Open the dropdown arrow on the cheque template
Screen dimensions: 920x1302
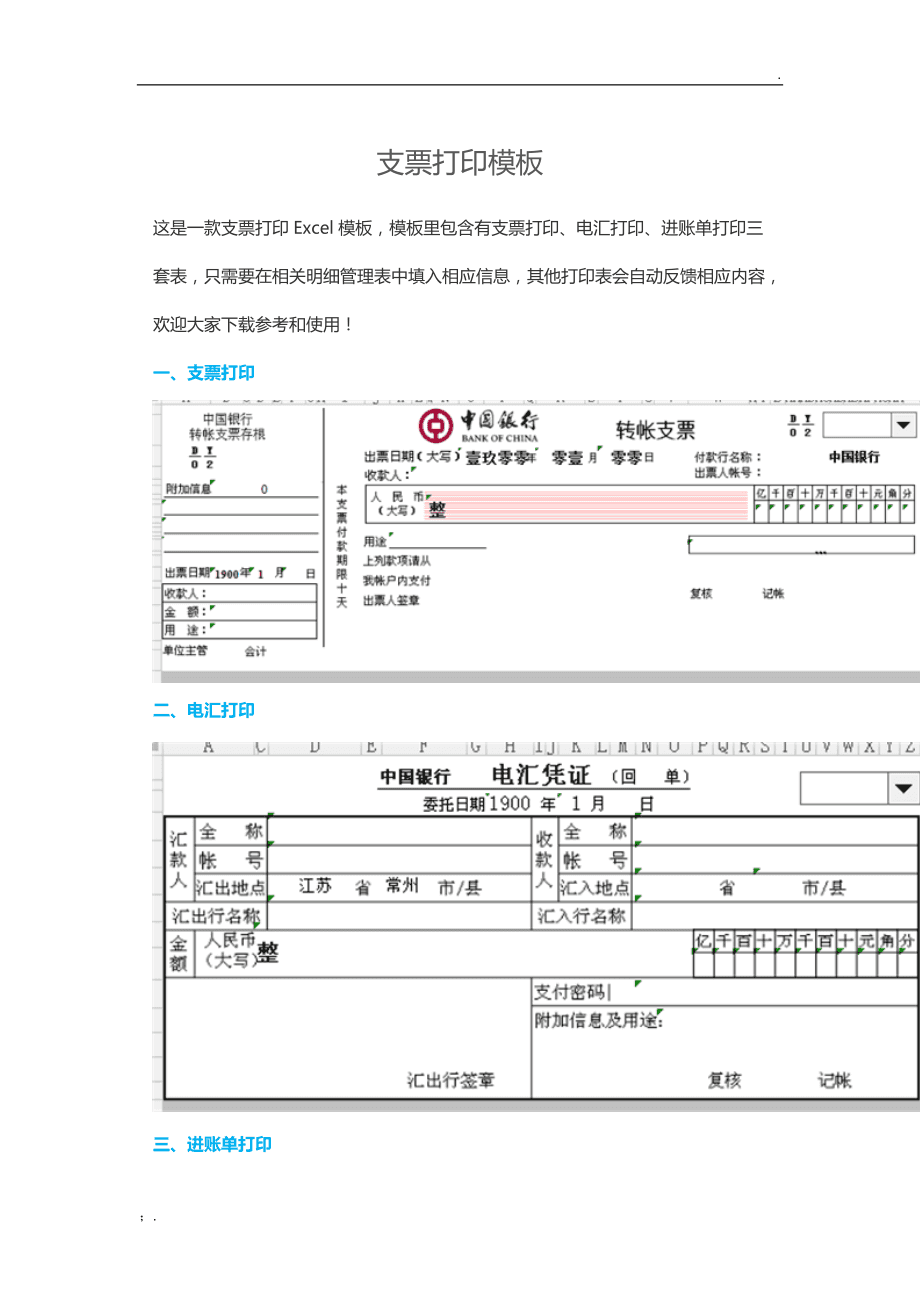click(x=903, y=426)
